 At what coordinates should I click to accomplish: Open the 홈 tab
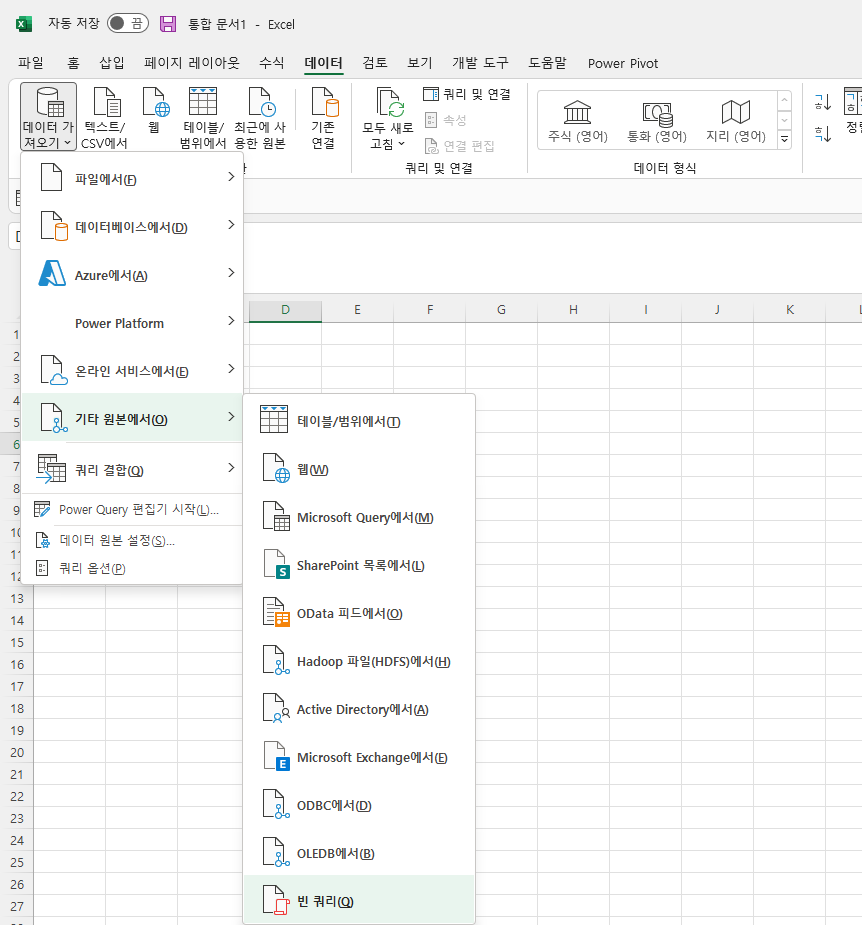pyautogui.click(x=73, y=63)
